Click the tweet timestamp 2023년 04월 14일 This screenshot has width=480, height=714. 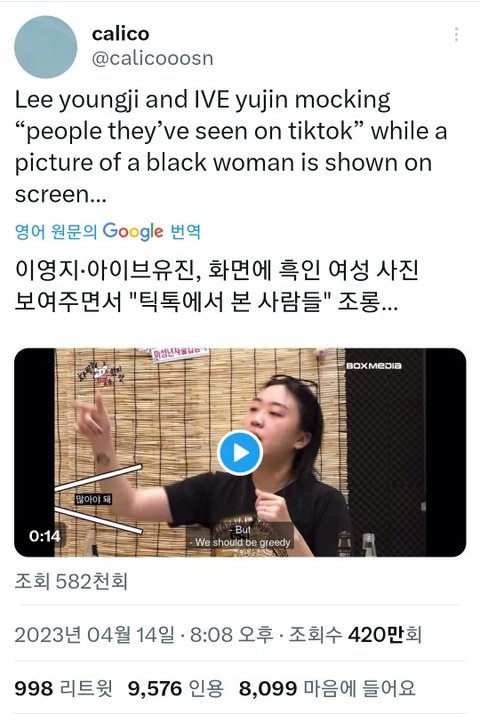(x=94, y=634)
